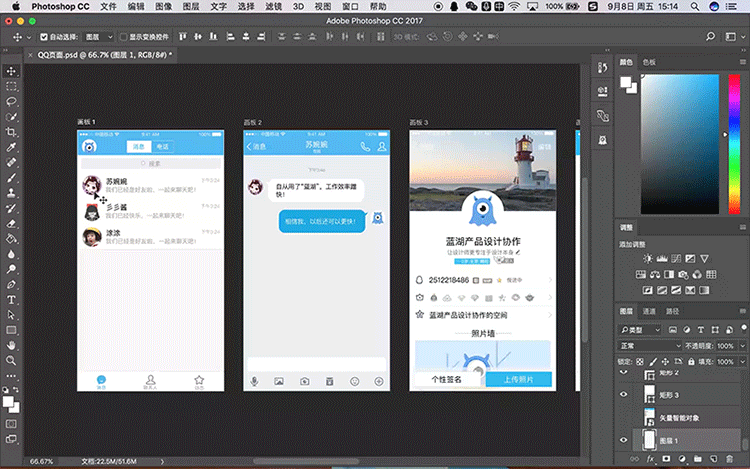Select the Crop tool
The height and width of the screenshot is (469, 750).
pos(11,132)
